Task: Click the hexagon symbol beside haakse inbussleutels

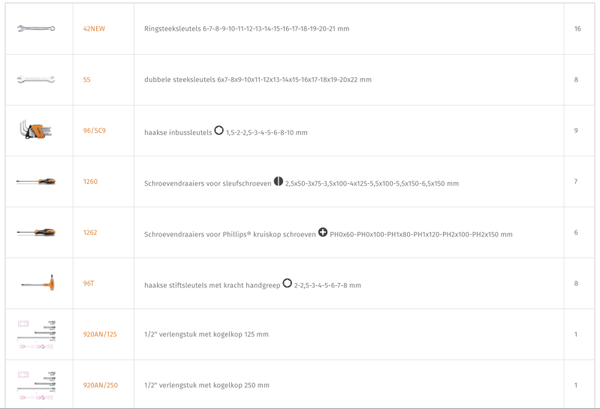Action: tap(219, 130)
